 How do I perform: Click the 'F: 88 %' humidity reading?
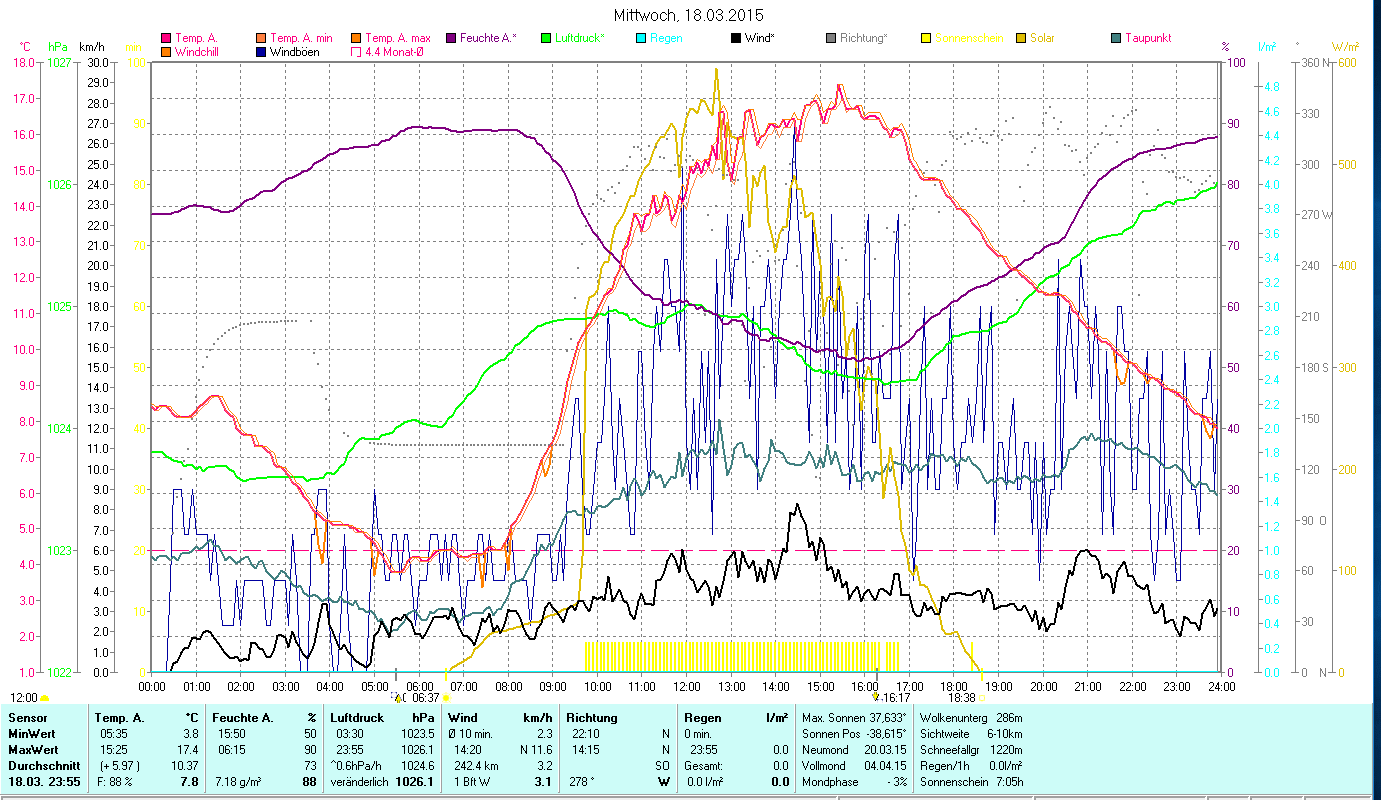(117, 782)
